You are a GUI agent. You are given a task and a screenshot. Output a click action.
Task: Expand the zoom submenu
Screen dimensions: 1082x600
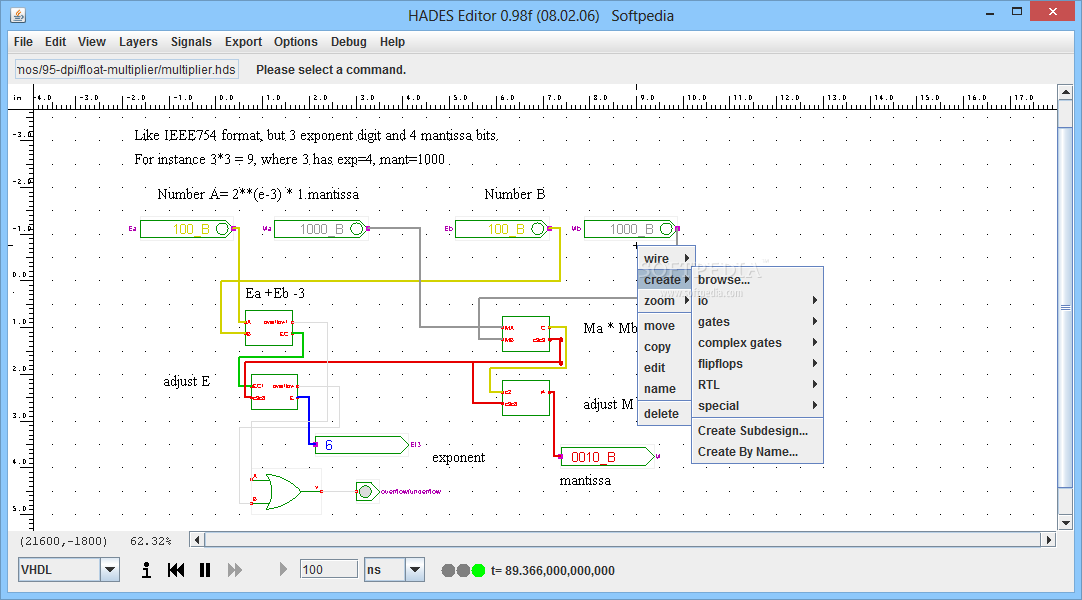665,301
